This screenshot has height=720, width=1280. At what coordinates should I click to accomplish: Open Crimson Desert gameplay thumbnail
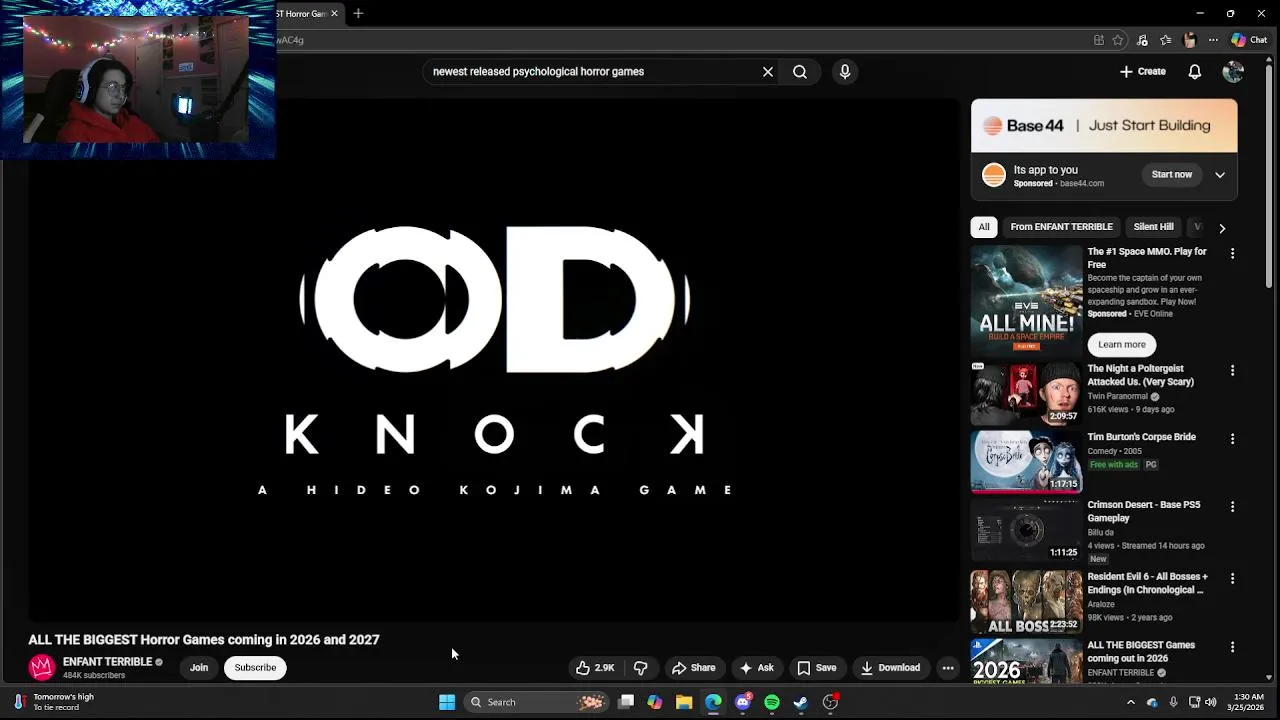click(1026, 530)
